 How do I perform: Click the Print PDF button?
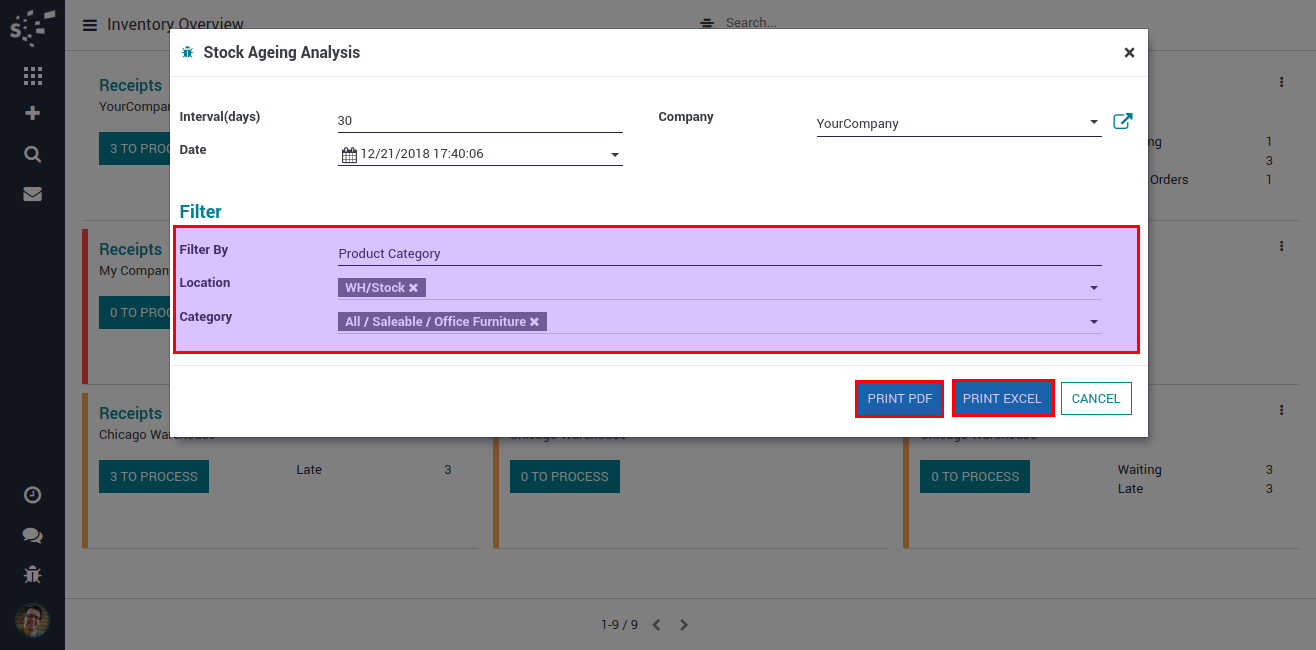899,398
